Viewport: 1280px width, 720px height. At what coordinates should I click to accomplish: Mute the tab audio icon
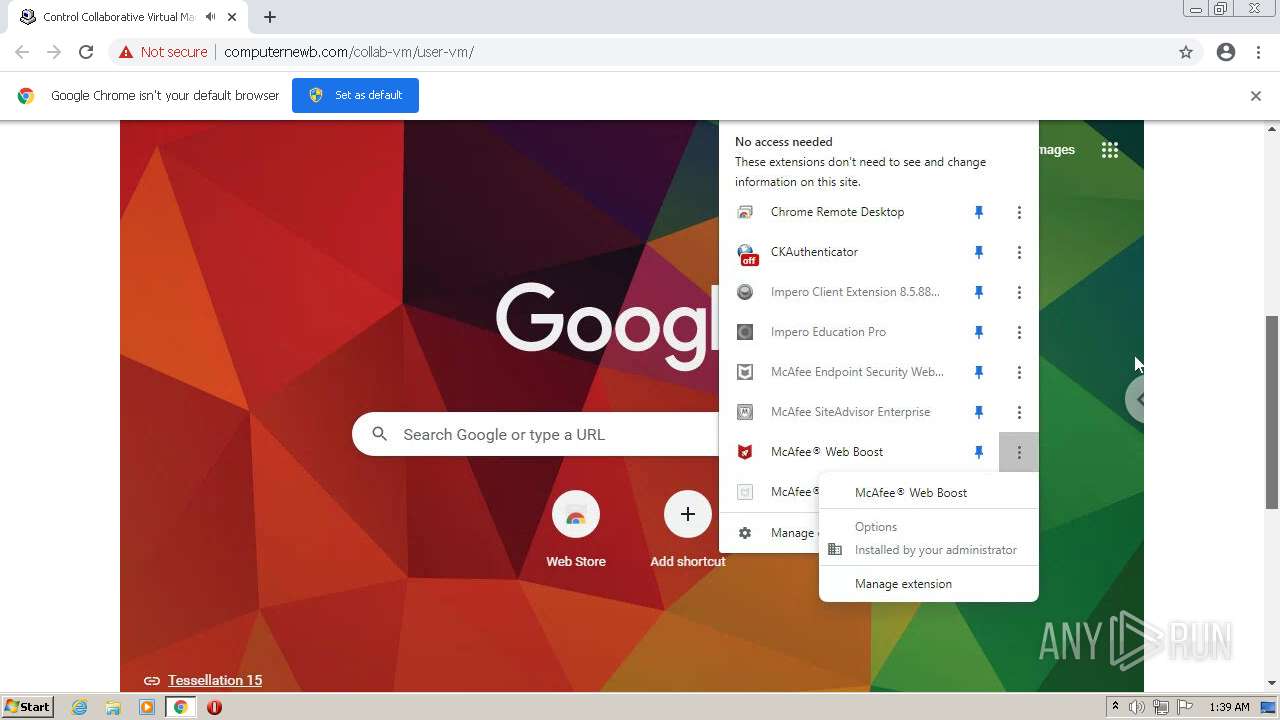[x=211, y=17]
